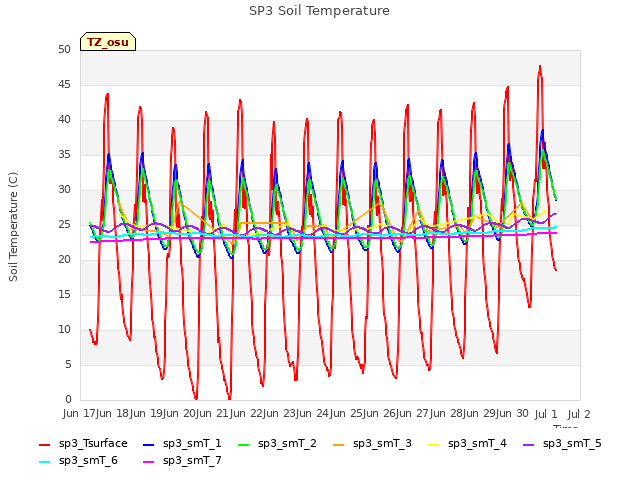Click the highest red peak near Jul 1
Viewport: 640px width, 480px height.
pos(540,66)
